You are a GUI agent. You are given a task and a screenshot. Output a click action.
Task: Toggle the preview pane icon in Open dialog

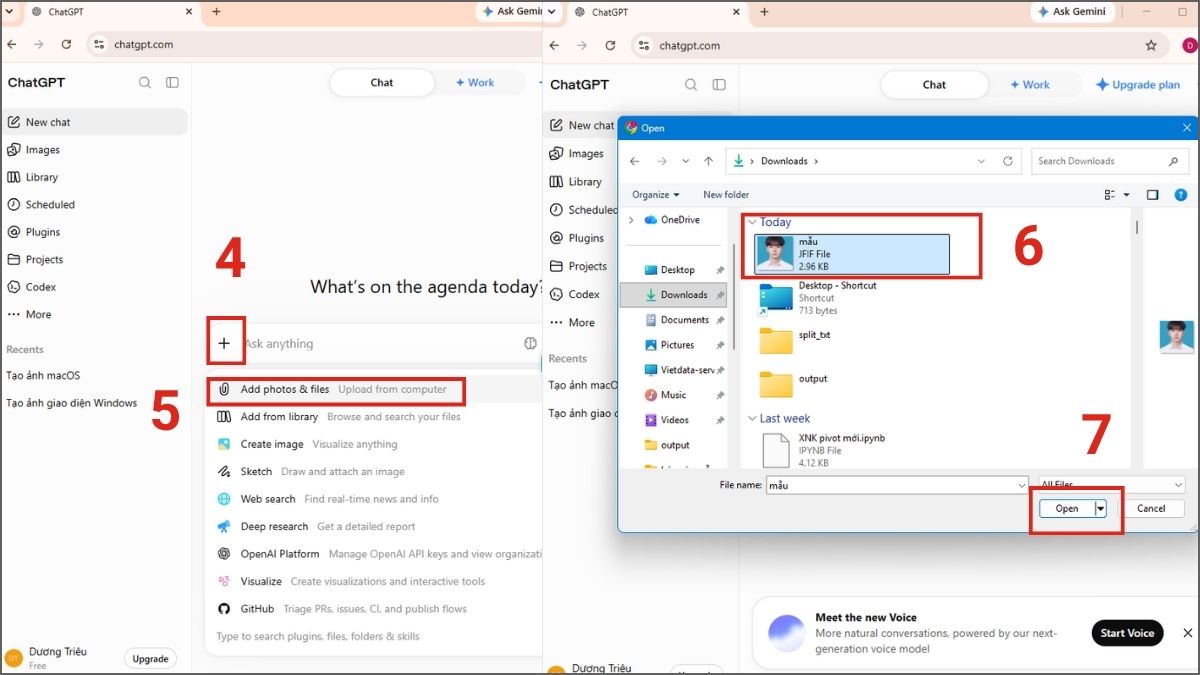(1152, 195)
